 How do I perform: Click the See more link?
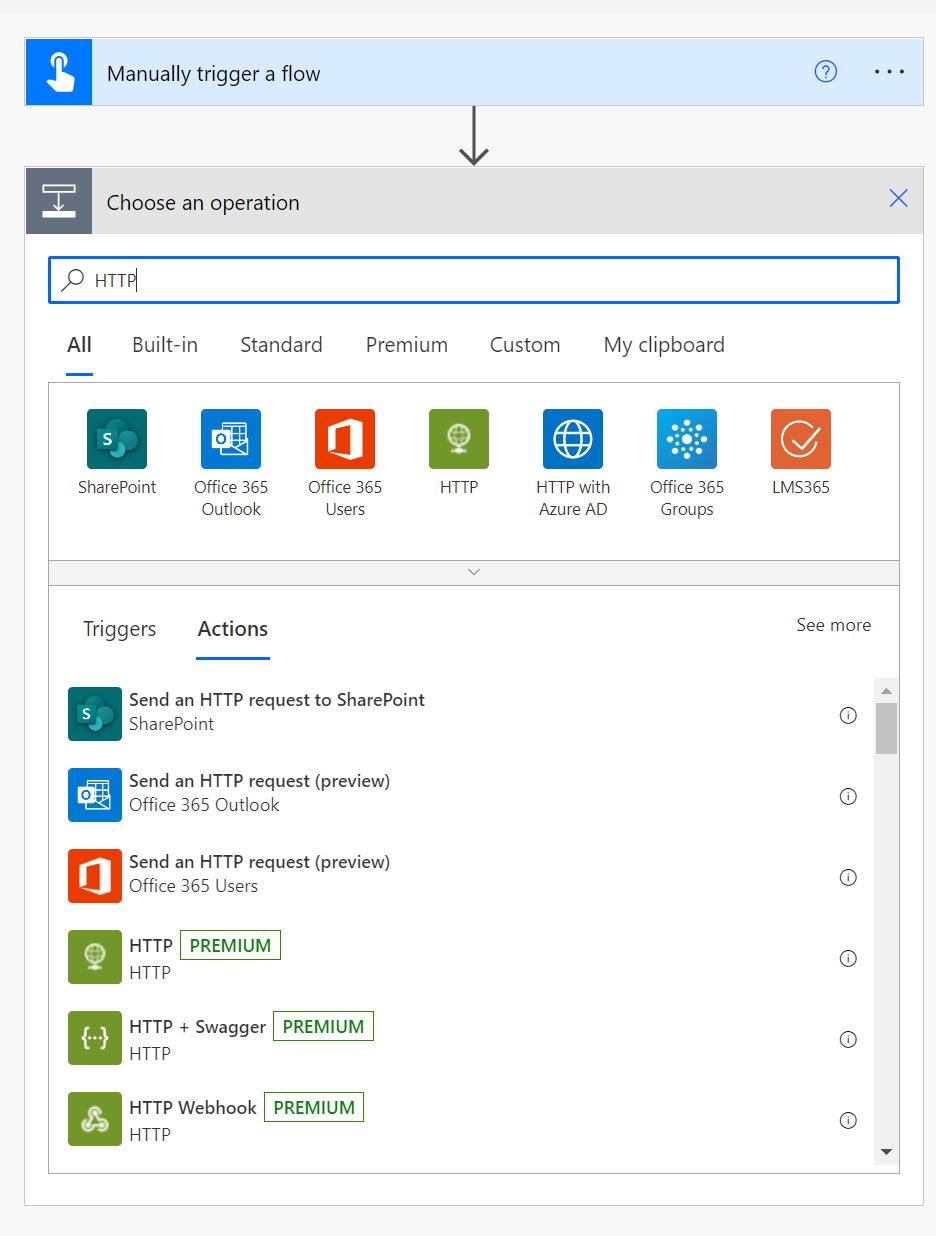point(833,625)
